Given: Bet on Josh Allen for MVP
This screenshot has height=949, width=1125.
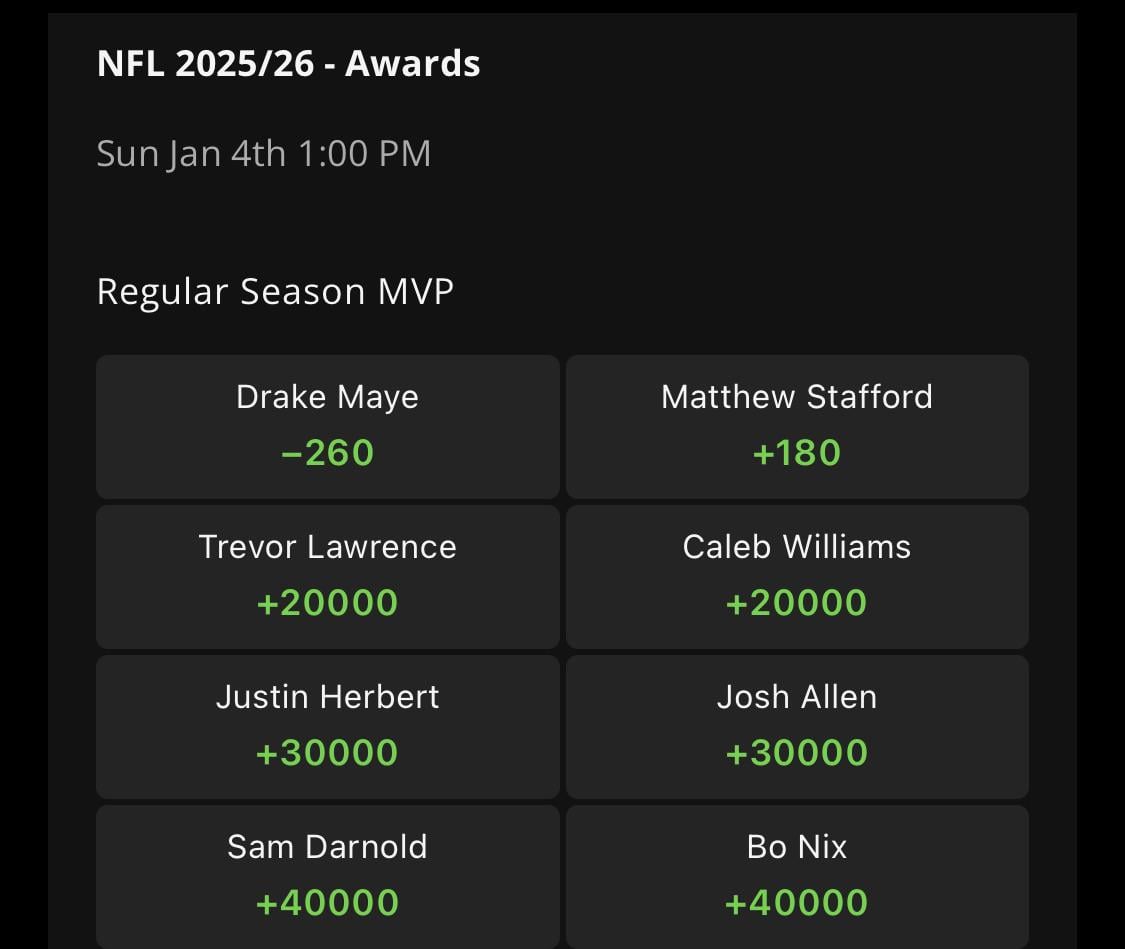Looking at the screenshot, I should coord(797,726).
